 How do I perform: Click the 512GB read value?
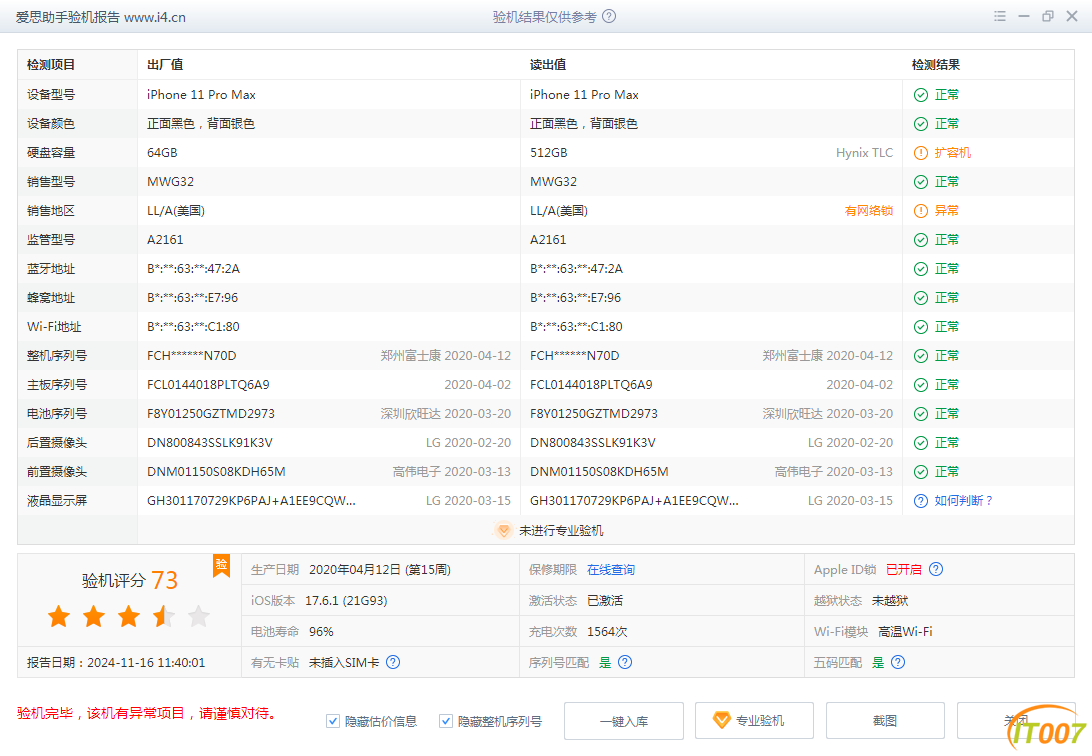[x=549, y=153]
